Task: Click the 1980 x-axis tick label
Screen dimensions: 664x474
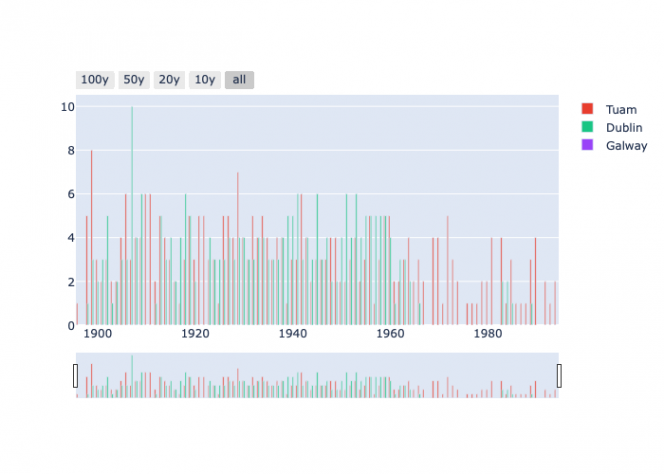Action: 487,334
